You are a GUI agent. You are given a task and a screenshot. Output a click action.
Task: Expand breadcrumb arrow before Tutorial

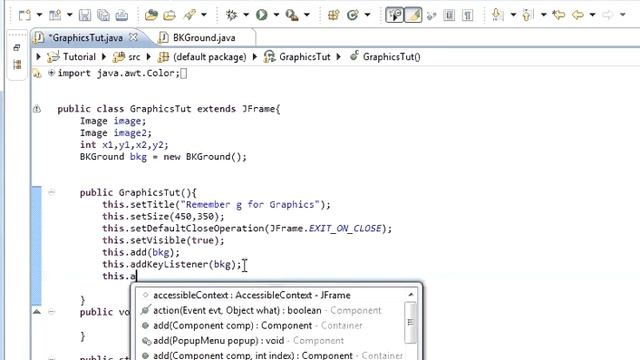click(38, 56)
